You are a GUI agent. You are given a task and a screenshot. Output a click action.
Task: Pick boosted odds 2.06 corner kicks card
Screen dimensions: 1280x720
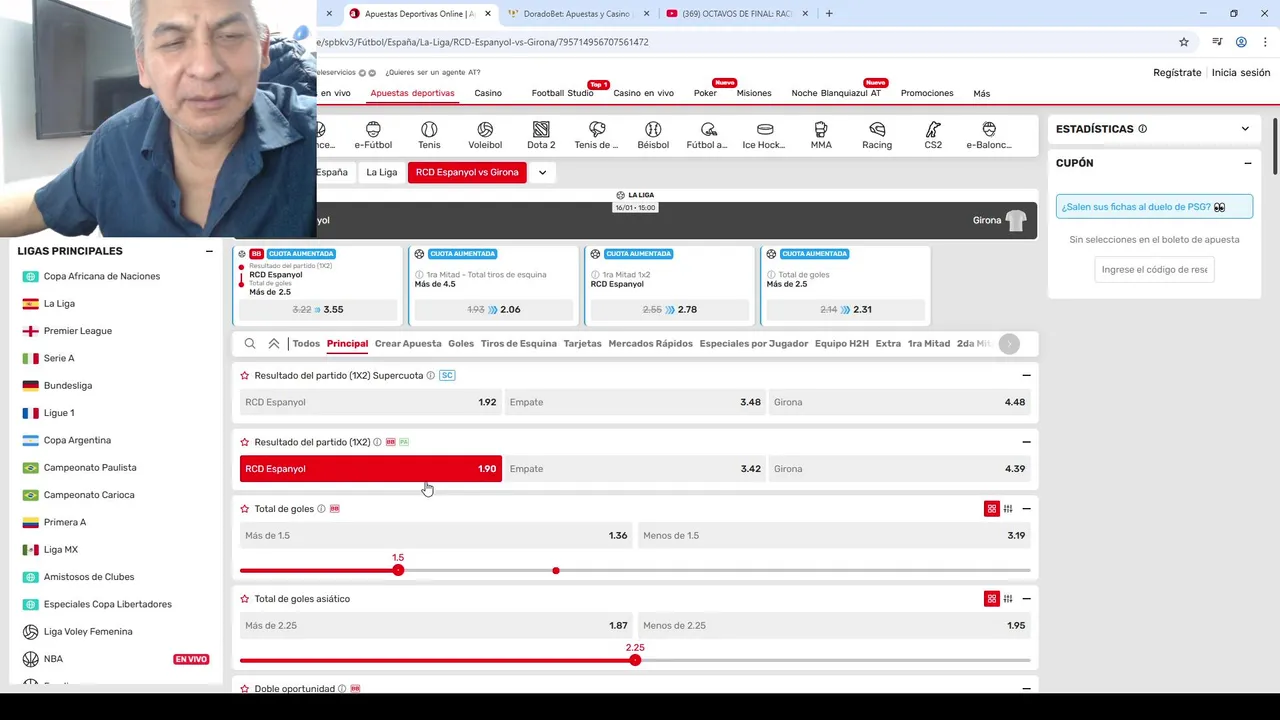[494, 310]
